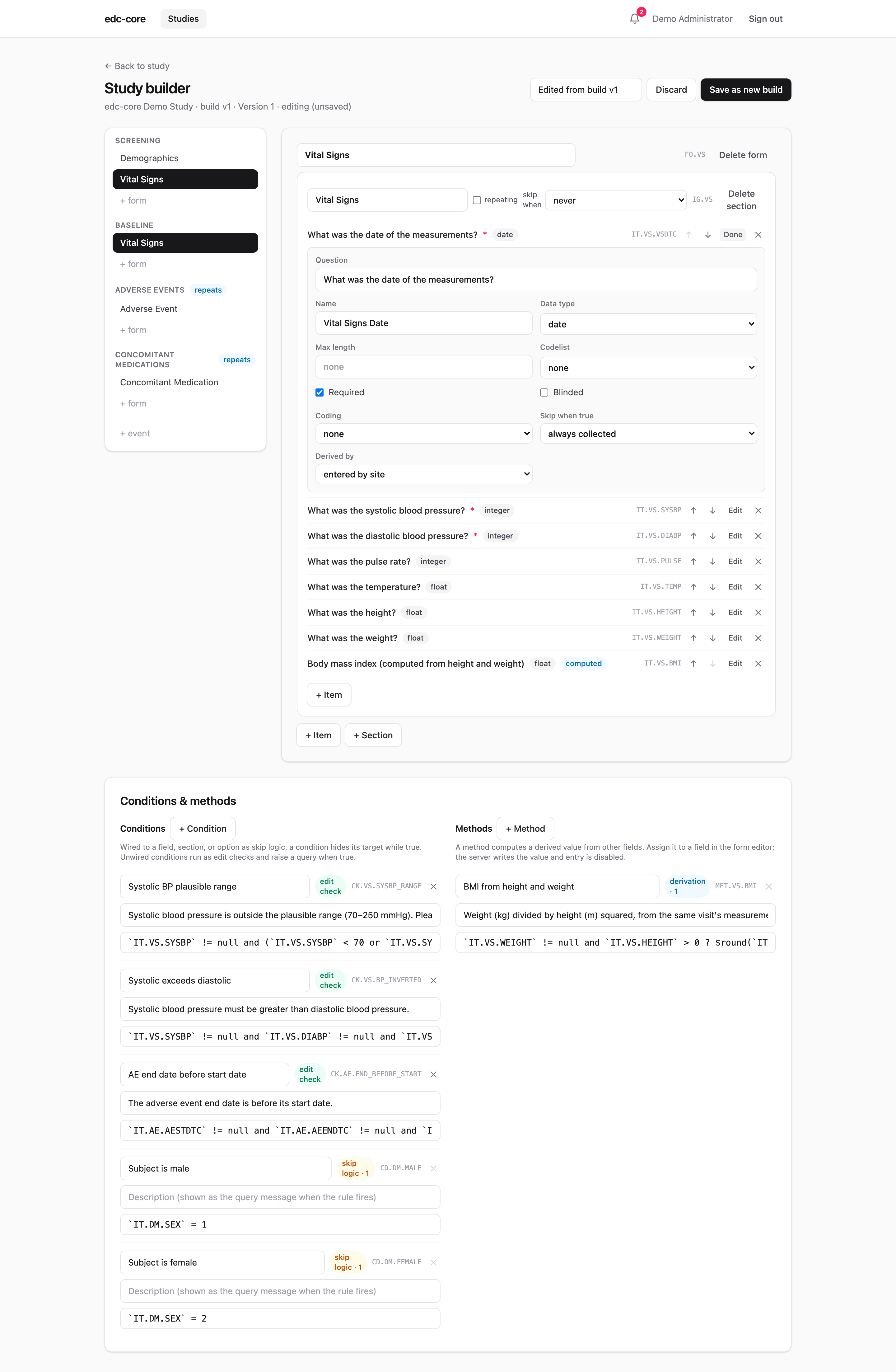
Task: Edit the BMI method expression field
Action: 615,942
